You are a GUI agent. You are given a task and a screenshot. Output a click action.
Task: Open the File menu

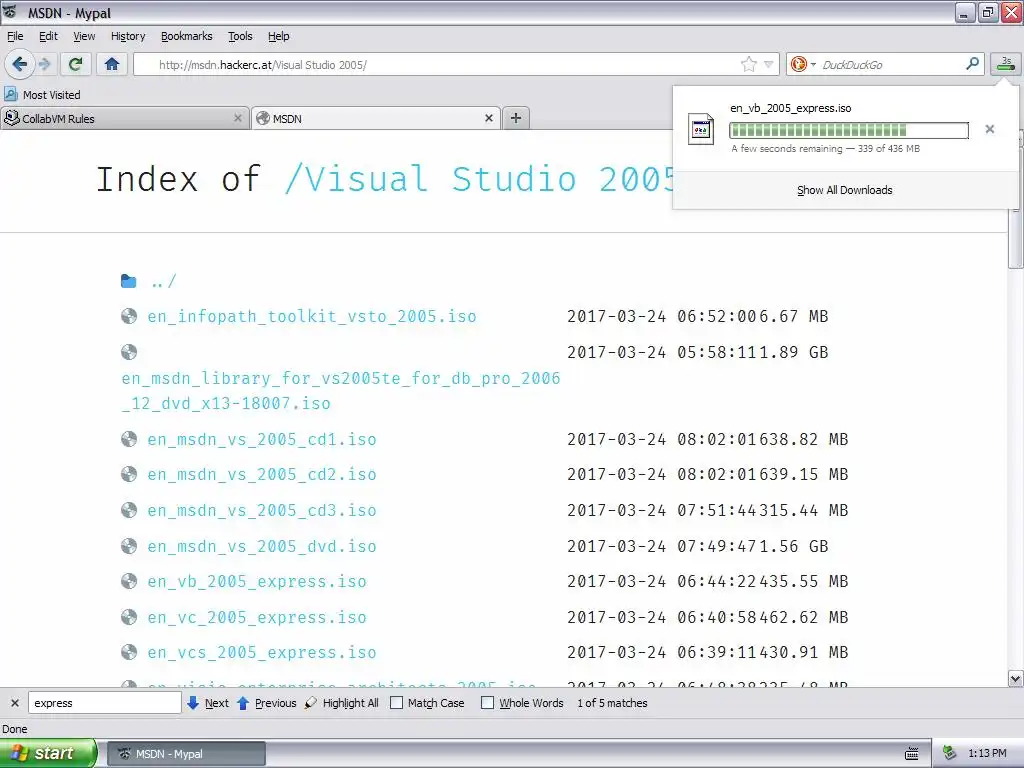coord(15,36)
